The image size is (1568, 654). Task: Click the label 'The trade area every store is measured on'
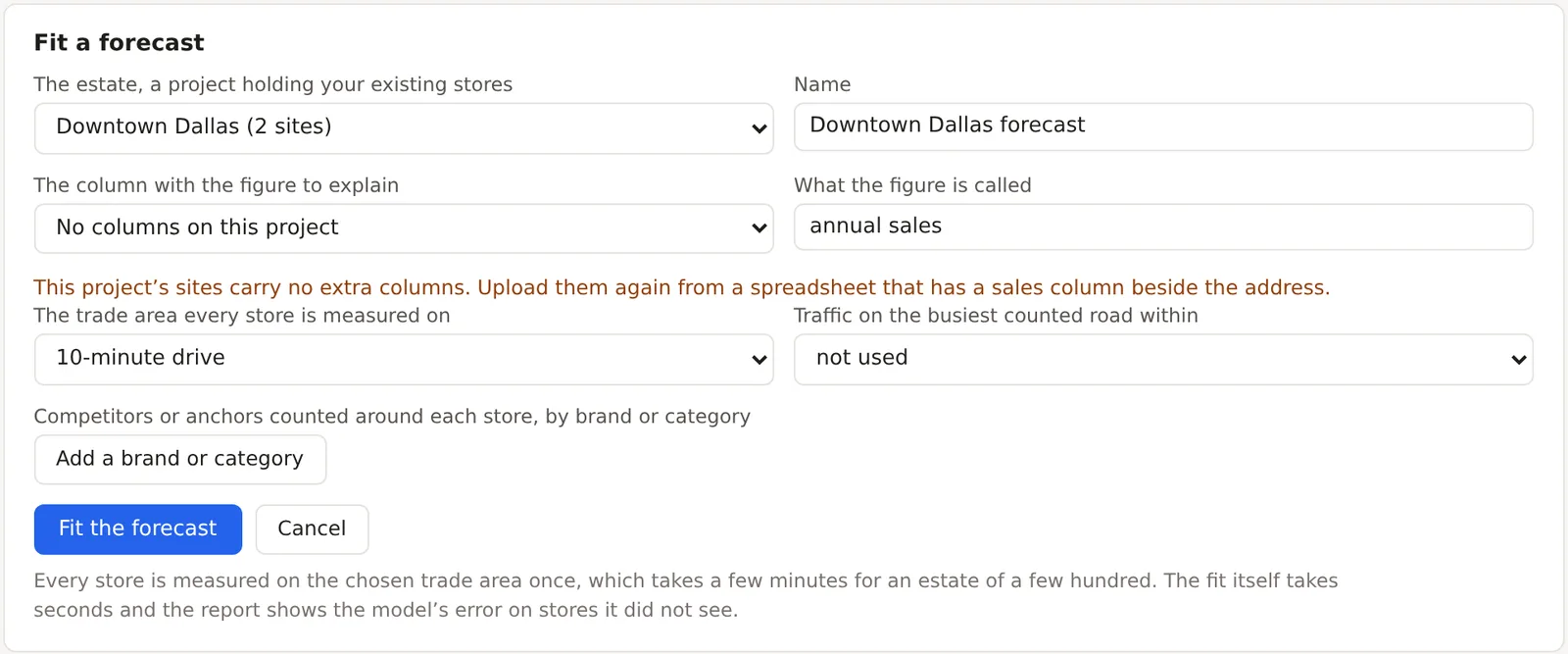[x=242, y=316]
